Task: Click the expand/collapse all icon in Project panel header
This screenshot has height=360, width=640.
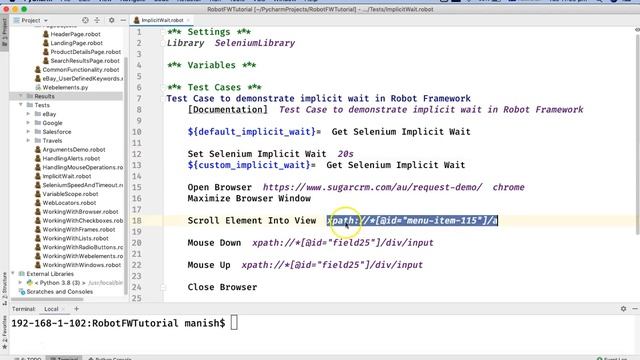Action: coord(97,20)
